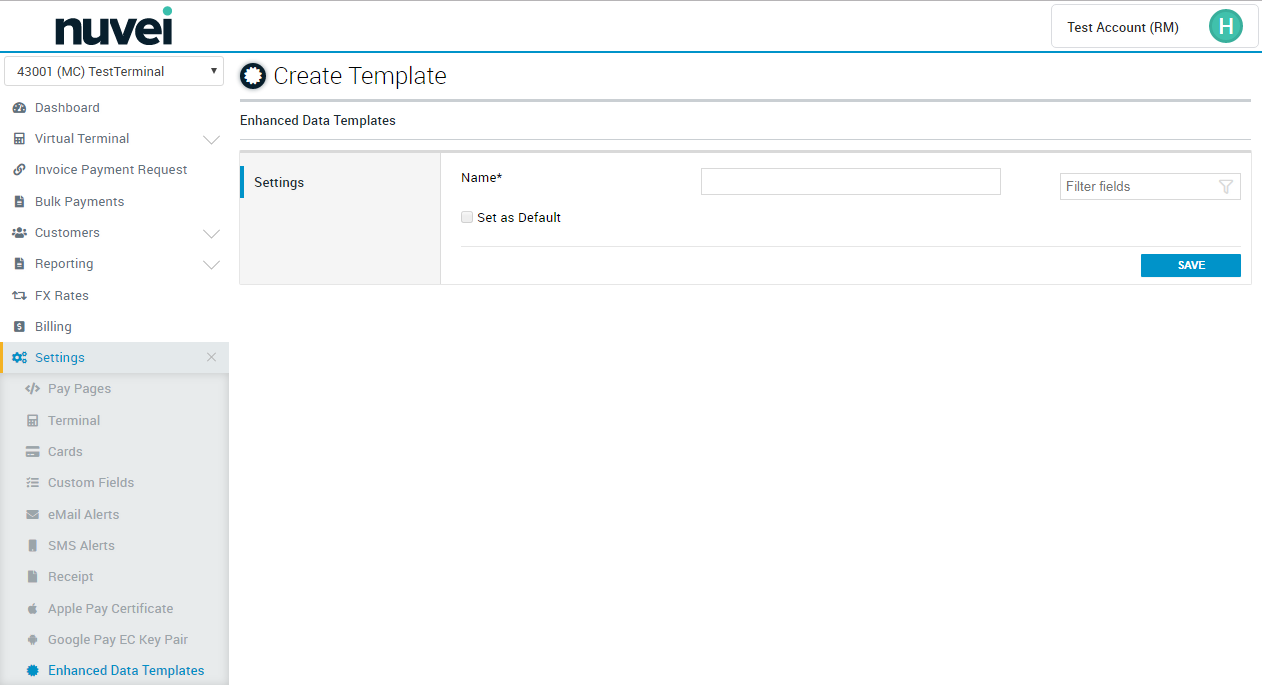Enable the Set as Default checkbox
1262x685 pixels.
coord(467,217)
